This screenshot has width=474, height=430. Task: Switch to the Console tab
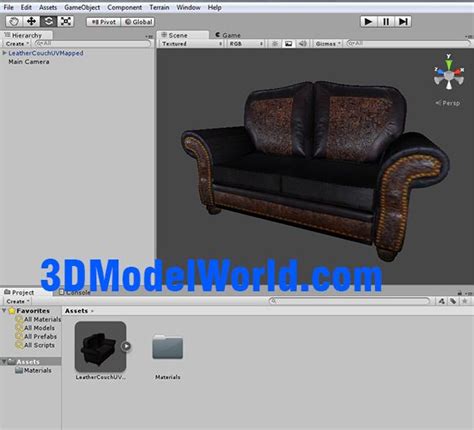[75, 292]
